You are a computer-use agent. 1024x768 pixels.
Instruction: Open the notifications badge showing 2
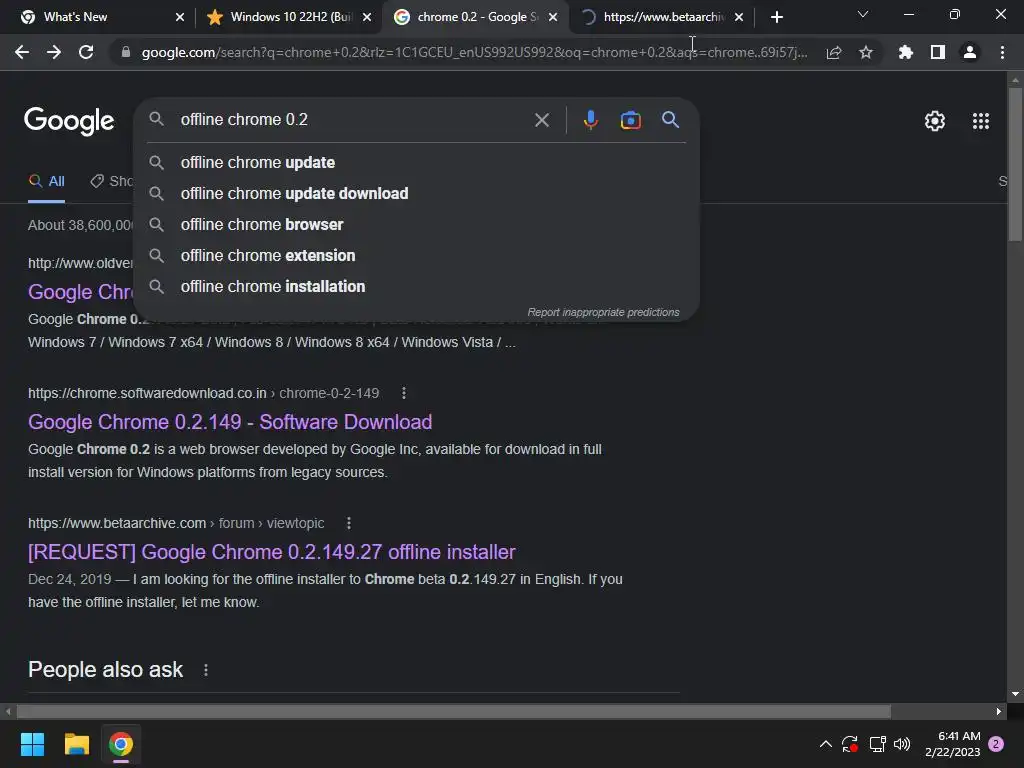pos(996,744)
